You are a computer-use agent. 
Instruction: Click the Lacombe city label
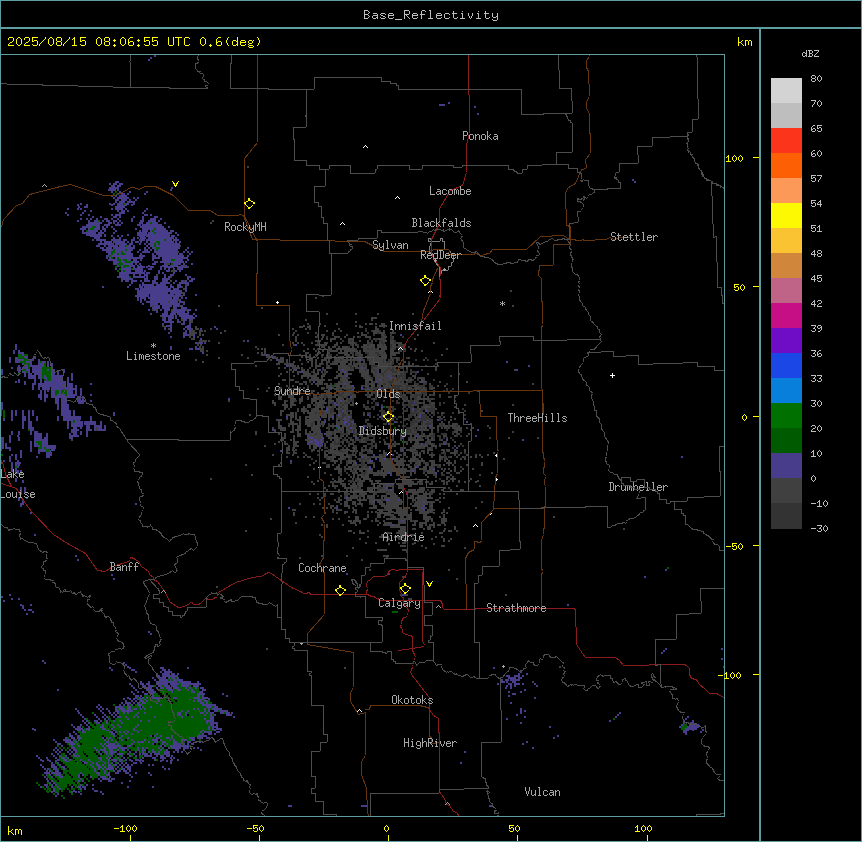pyautogui.click(x=450, y=191)
